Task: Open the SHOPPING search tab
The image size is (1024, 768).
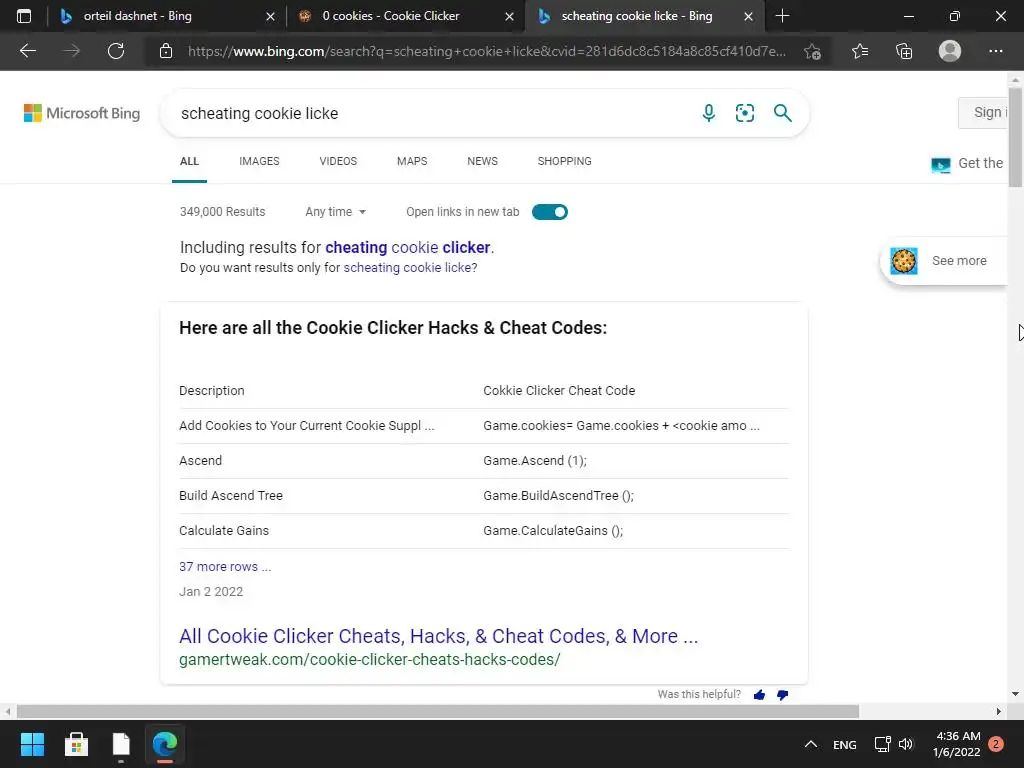Action: [x=565, y=161]
